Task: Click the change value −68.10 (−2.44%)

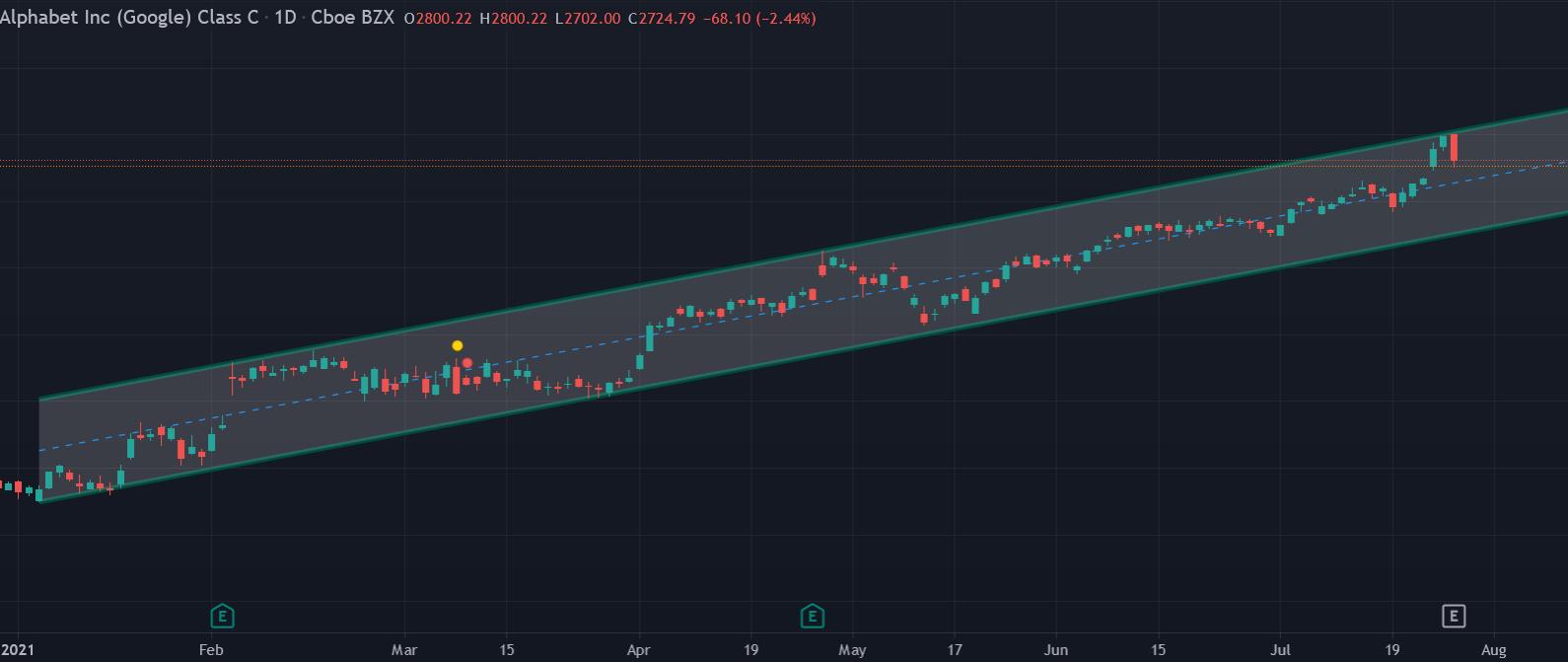Action: [758, 19]
